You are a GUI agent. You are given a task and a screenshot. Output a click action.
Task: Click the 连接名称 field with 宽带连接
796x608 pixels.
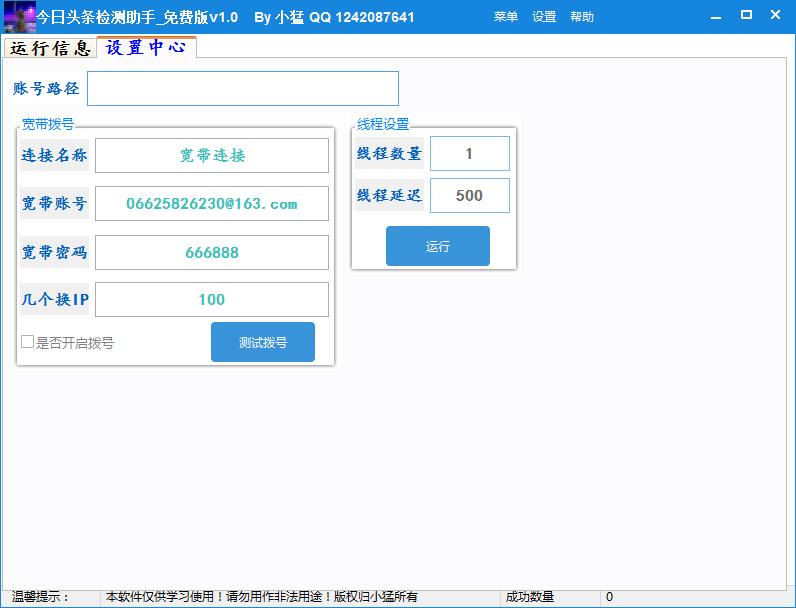click(x=212, y=155)
